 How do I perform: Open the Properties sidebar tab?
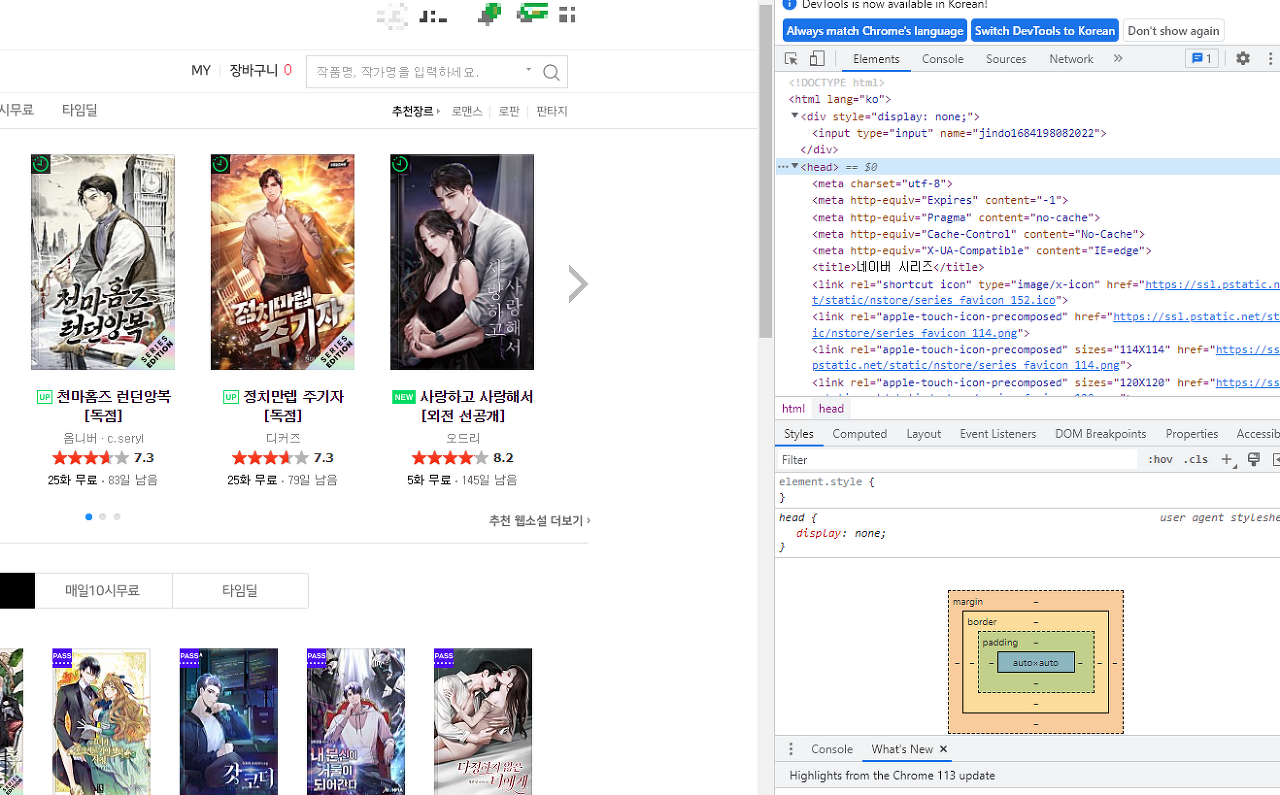[x=1191, y=434]
